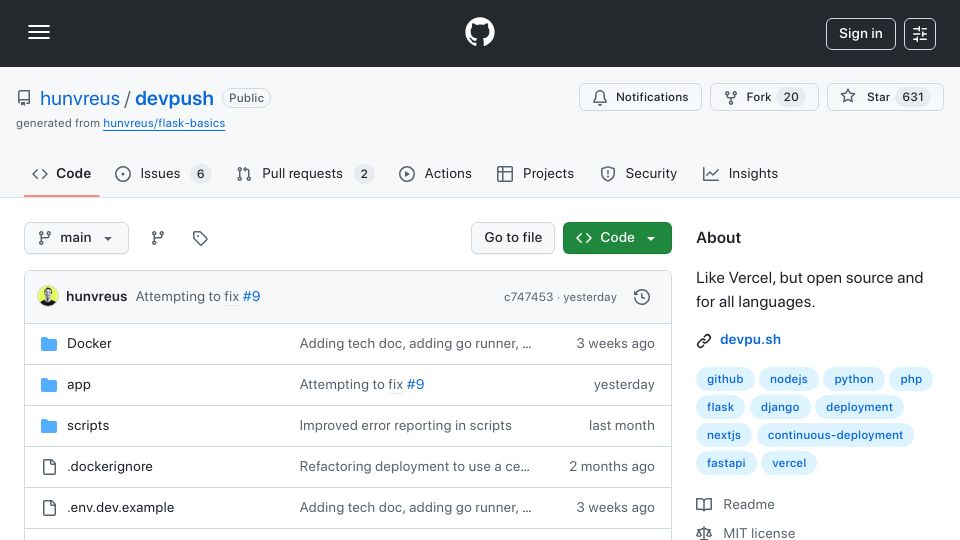The width and height of the screenshot is (960, 540).
Task: Open the Docker folder
Action: click(89, 343)
